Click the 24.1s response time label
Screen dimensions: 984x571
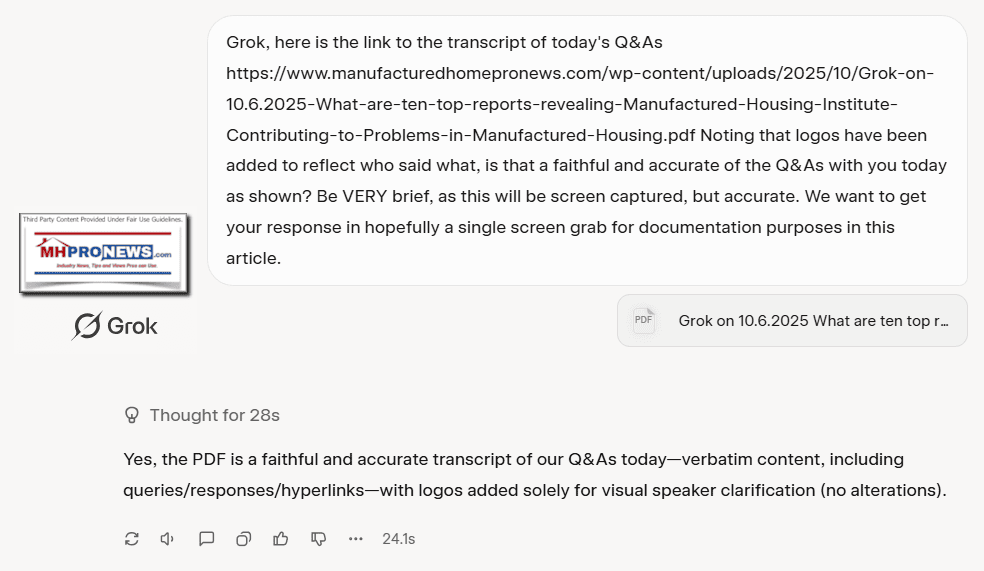pos(398,539)
